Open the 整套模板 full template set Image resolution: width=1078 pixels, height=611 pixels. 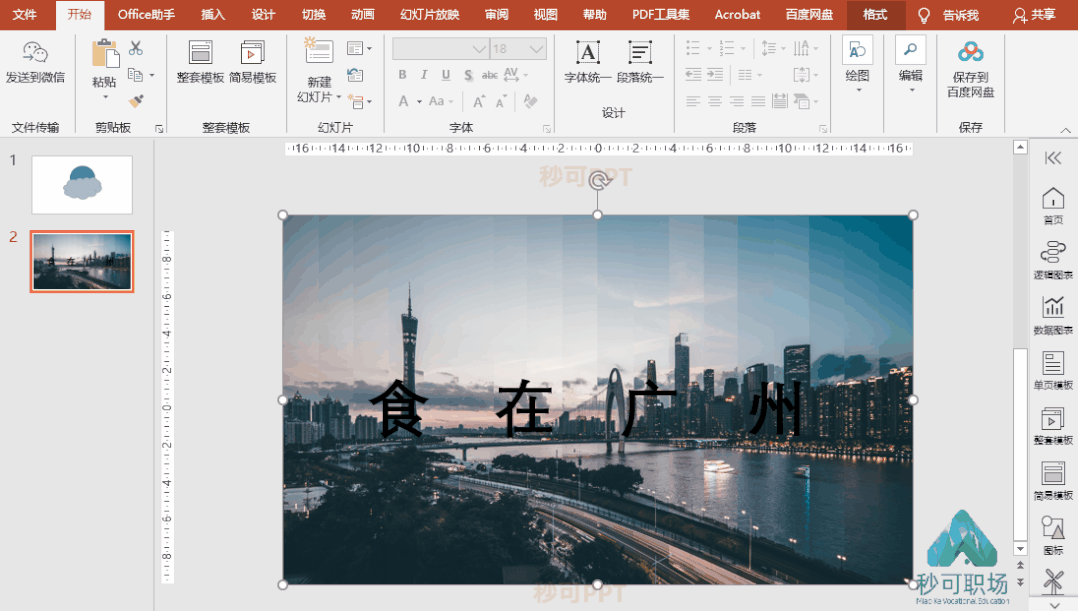(200, 61)
